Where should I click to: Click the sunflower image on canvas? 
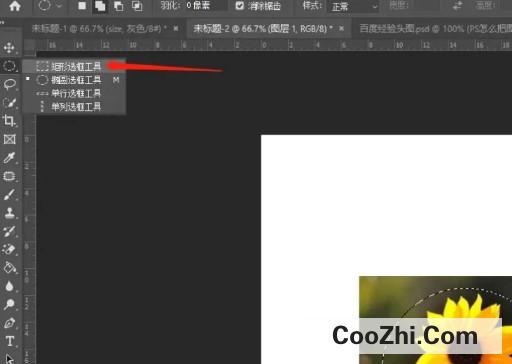click(435, 320)
